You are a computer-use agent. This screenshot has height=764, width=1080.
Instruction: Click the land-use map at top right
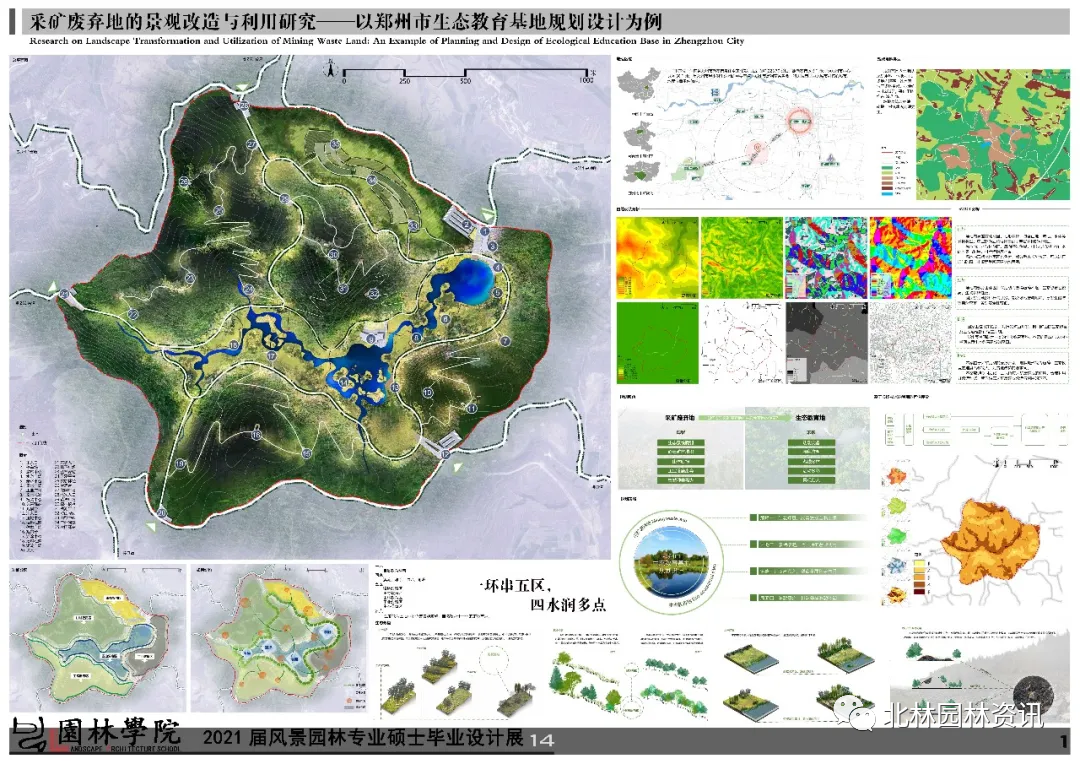(x=993, y=134)
